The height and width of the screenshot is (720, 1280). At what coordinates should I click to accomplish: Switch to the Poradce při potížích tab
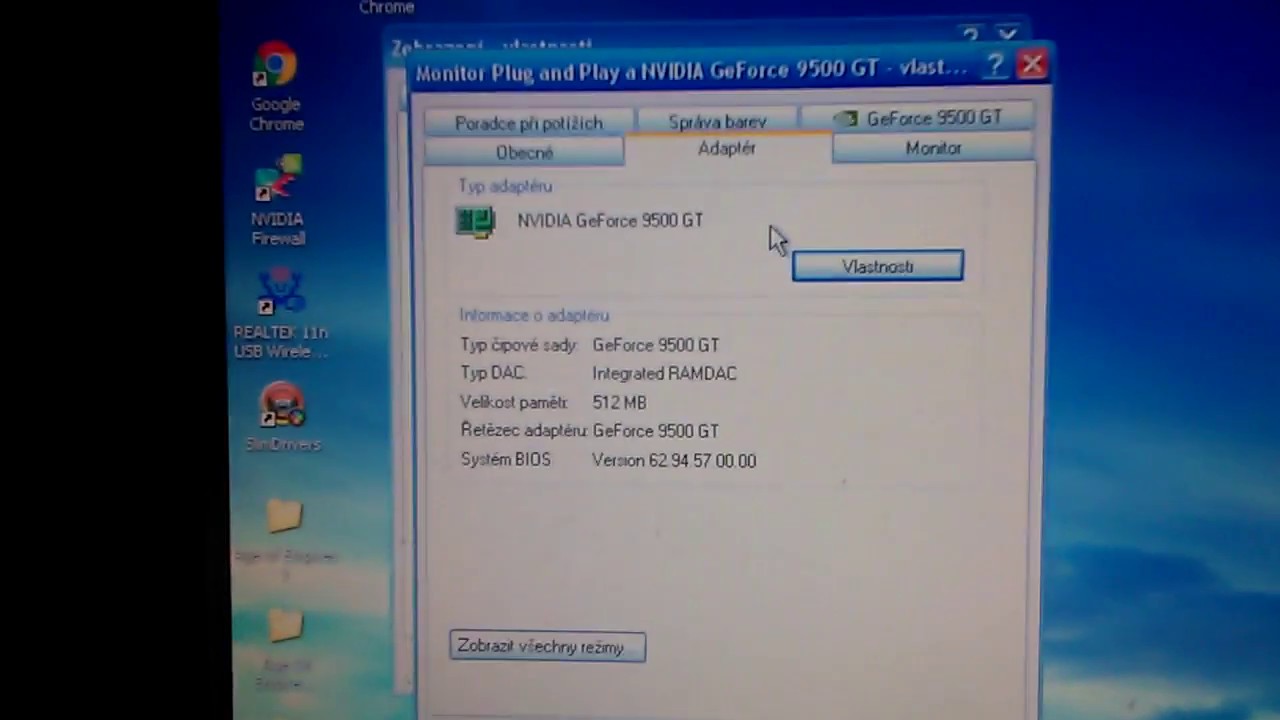click(x=528, y=122)
